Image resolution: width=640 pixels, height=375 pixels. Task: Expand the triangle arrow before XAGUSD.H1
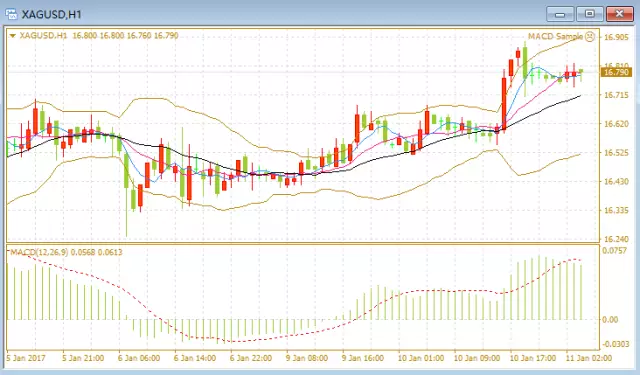12,36
